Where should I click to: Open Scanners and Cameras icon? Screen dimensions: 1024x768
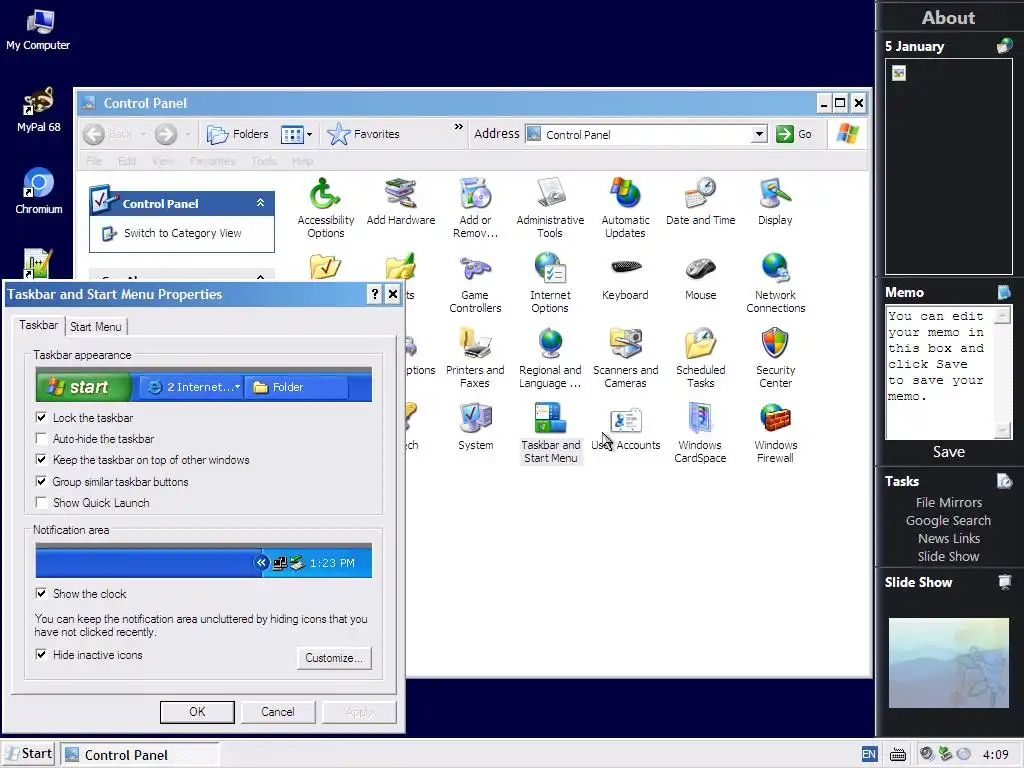tap(625, 358)
